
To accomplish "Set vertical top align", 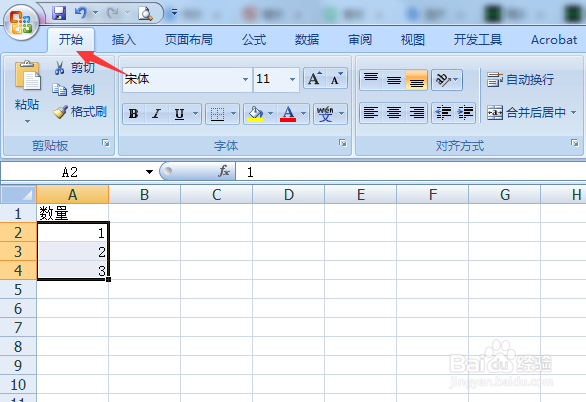I will coord(371,80).
